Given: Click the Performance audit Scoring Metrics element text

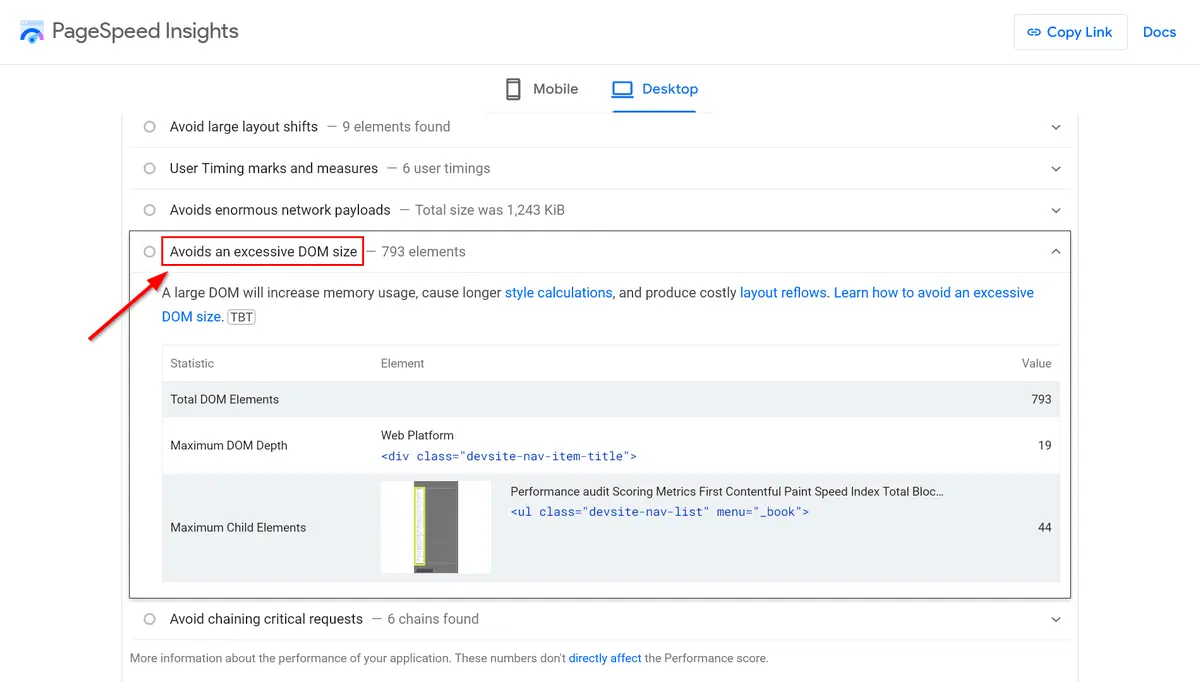Looking at the screenshot, I should click(727, 491).
